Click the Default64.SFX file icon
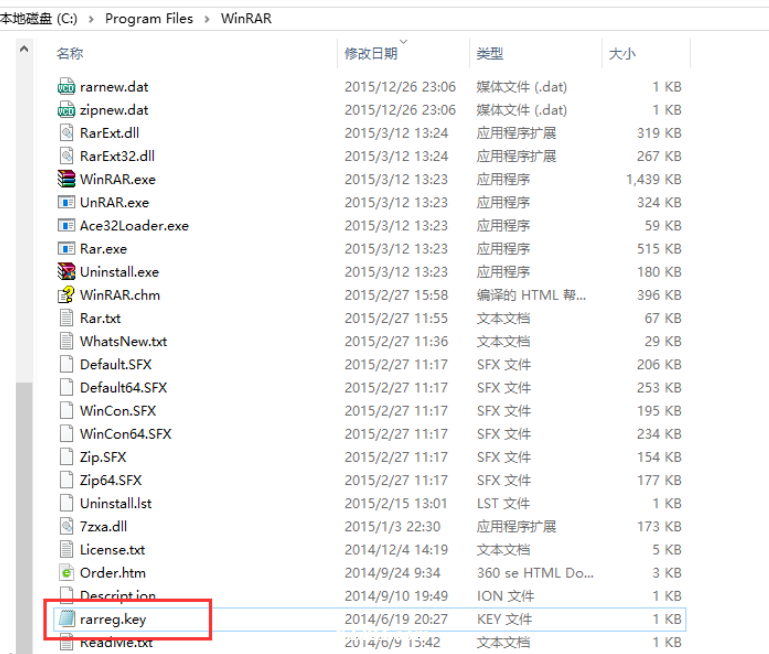 66,387
